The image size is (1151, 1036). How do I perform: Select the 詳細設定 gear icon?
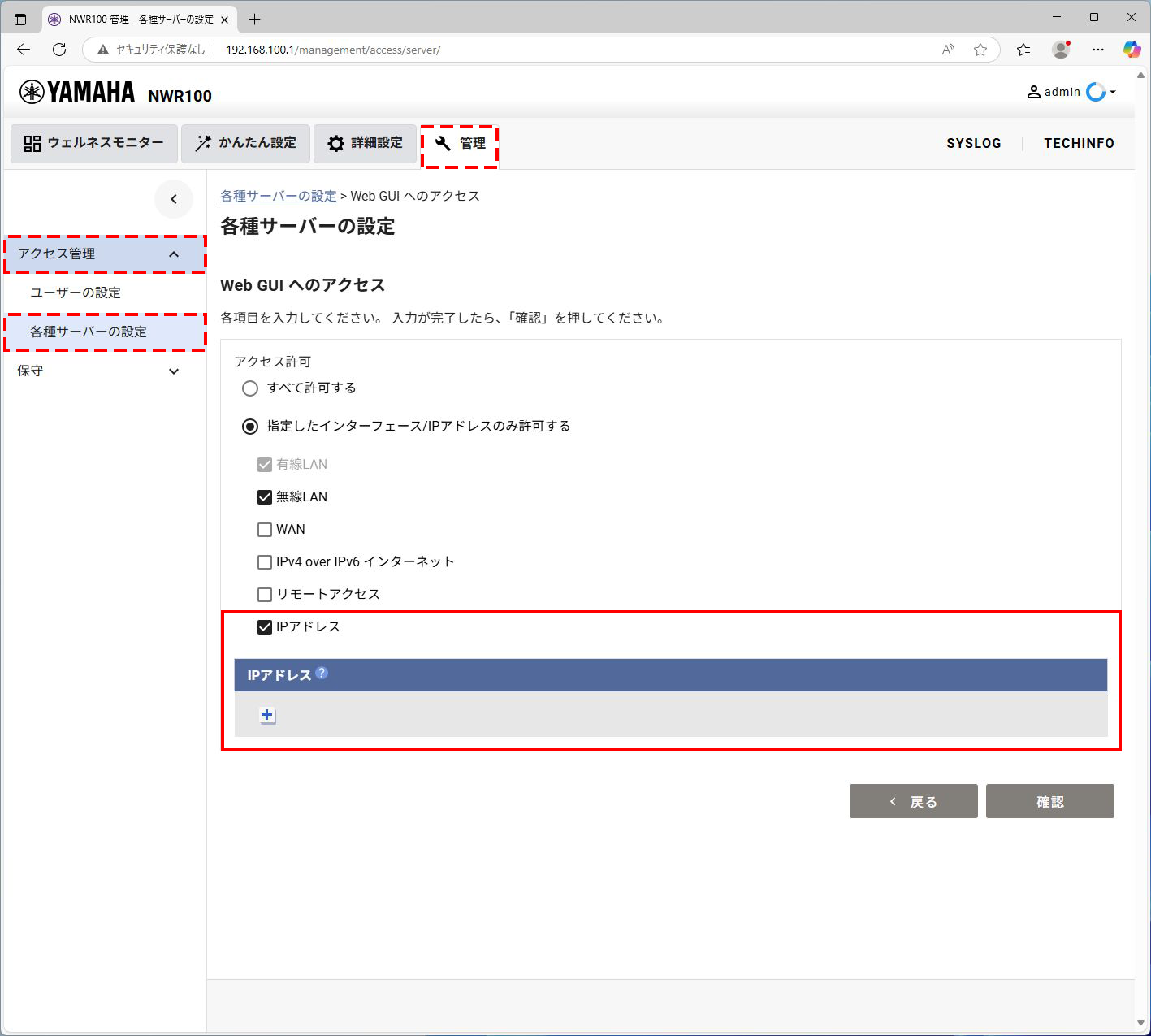tap(336, 143)
